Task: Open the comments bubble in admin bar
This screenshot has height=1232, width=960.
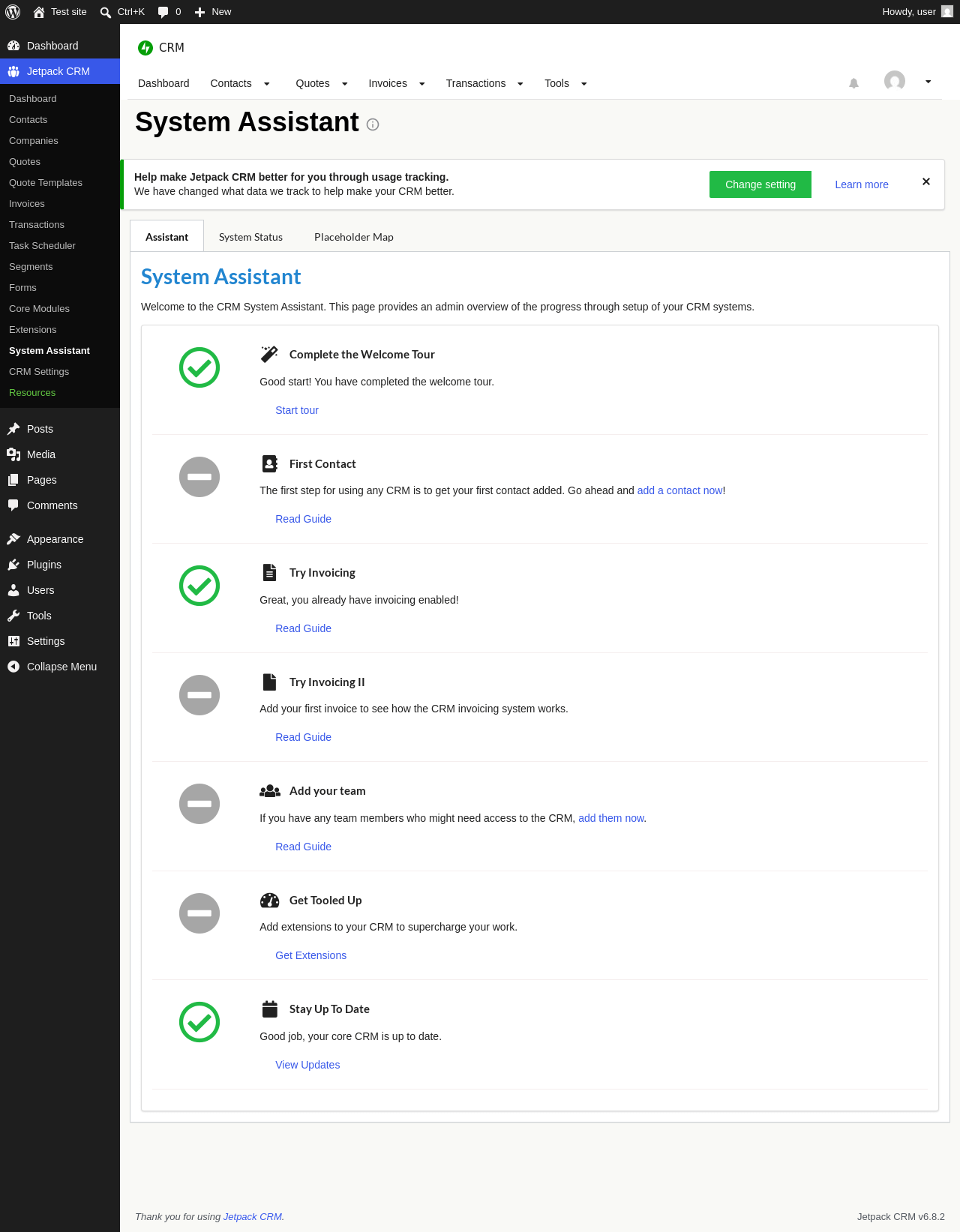Action: pos(163,12)
